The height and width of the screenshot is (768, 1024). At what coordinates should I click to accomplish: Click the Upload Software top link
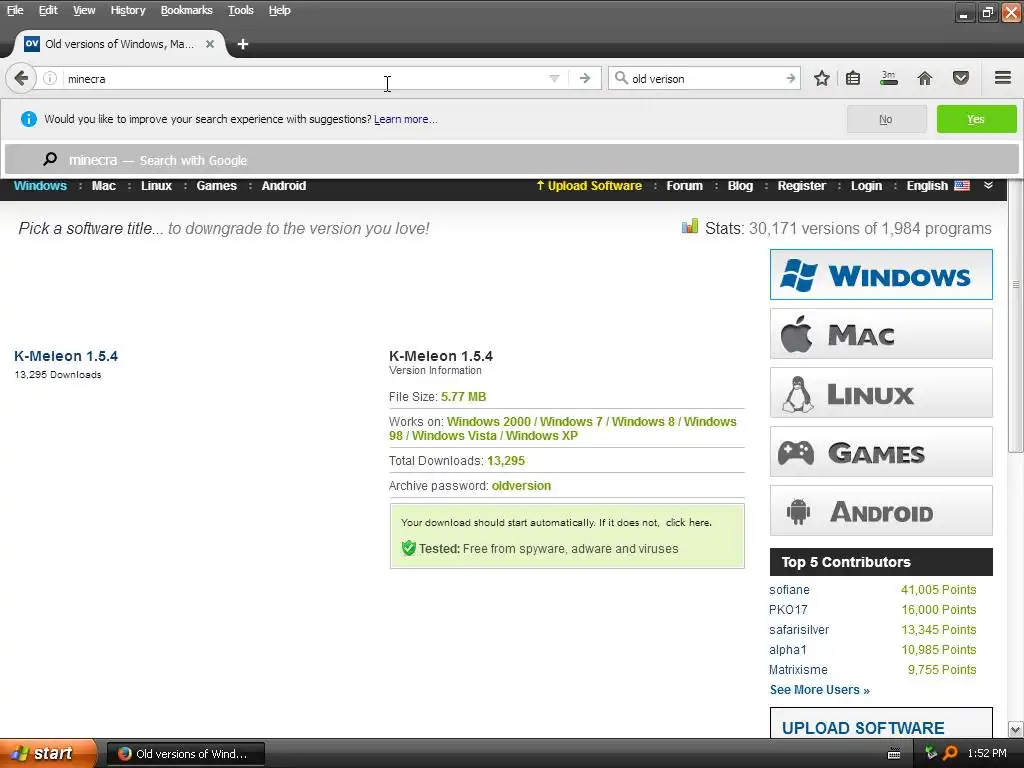[589, 185]
